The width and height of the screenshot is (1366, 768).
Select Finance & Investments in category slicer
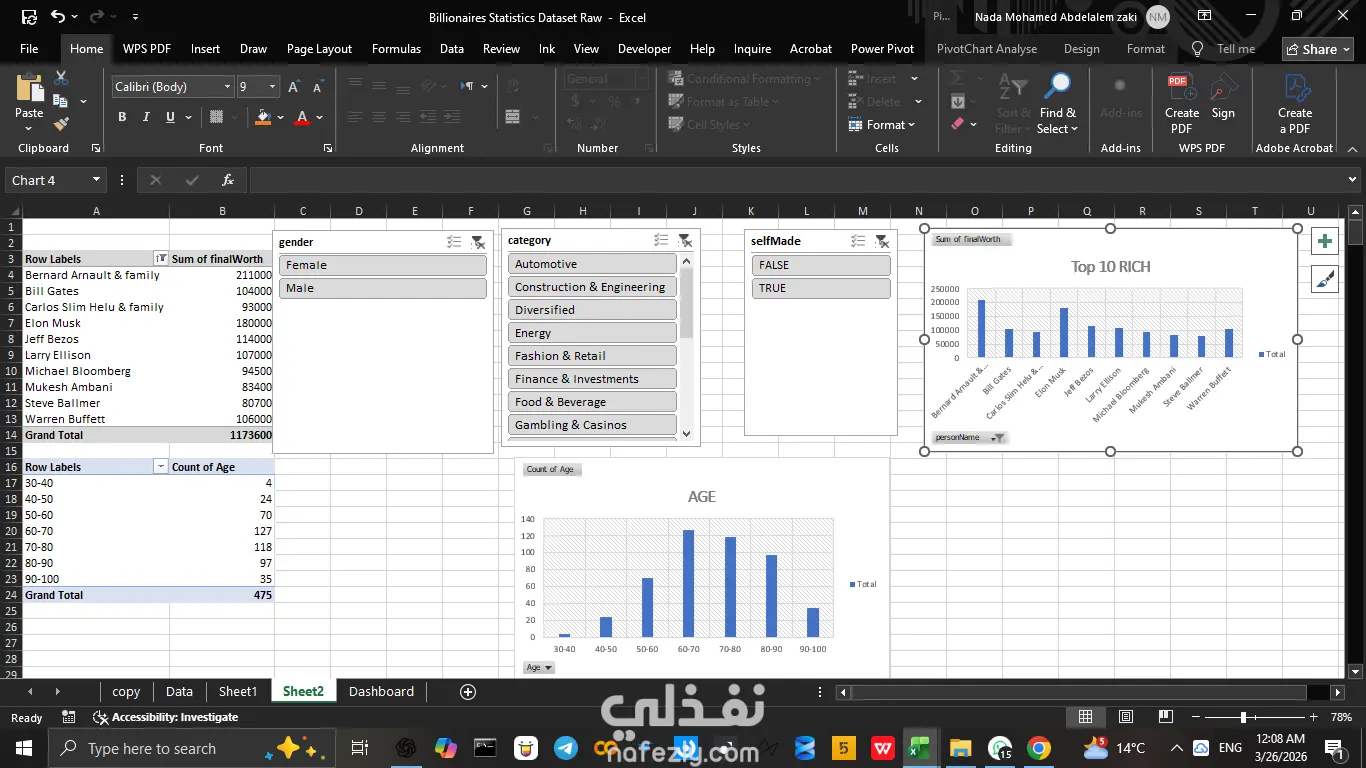[592, 379]
